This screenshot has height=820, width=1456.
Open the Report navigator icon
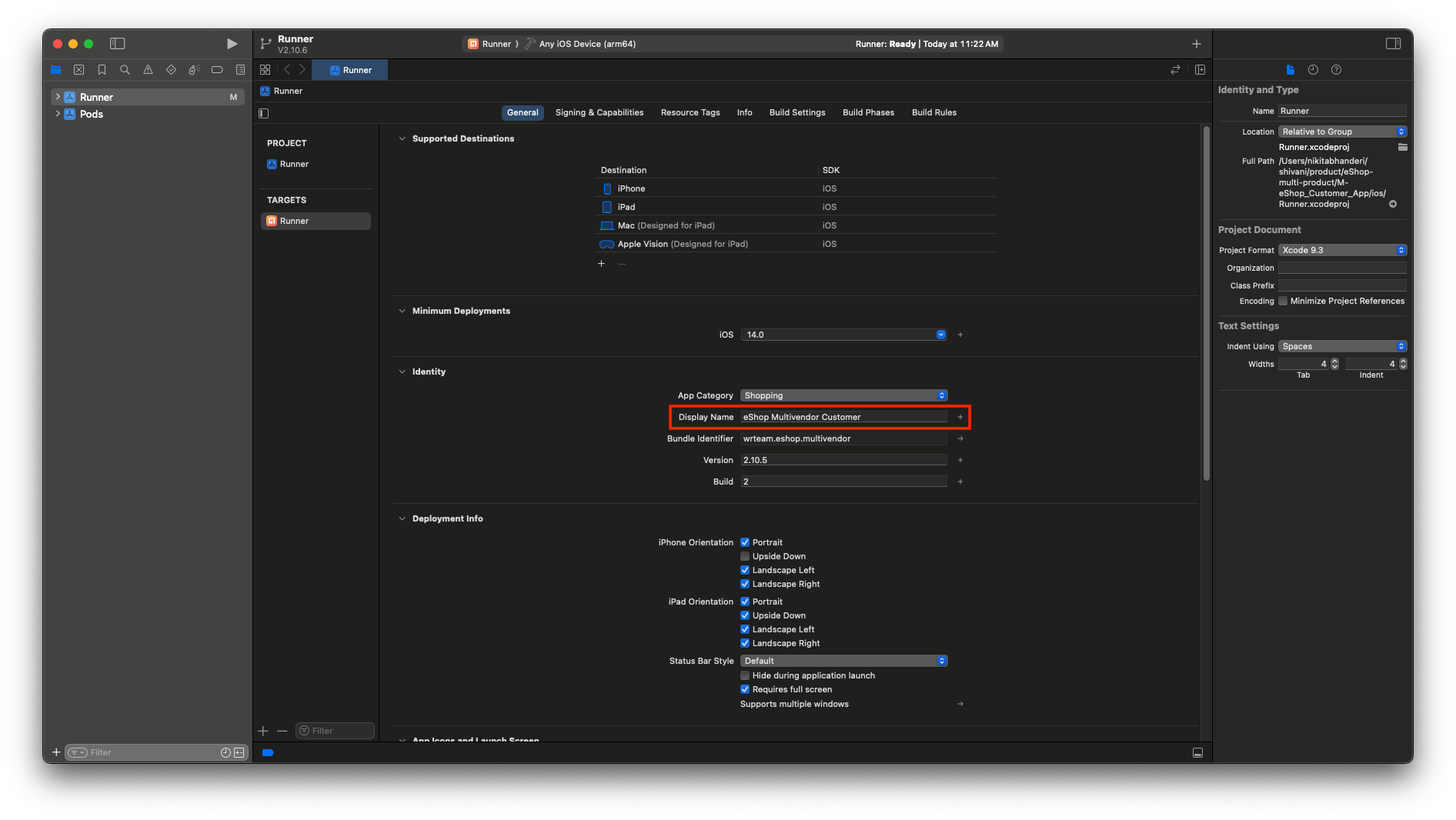coord(240,70)
